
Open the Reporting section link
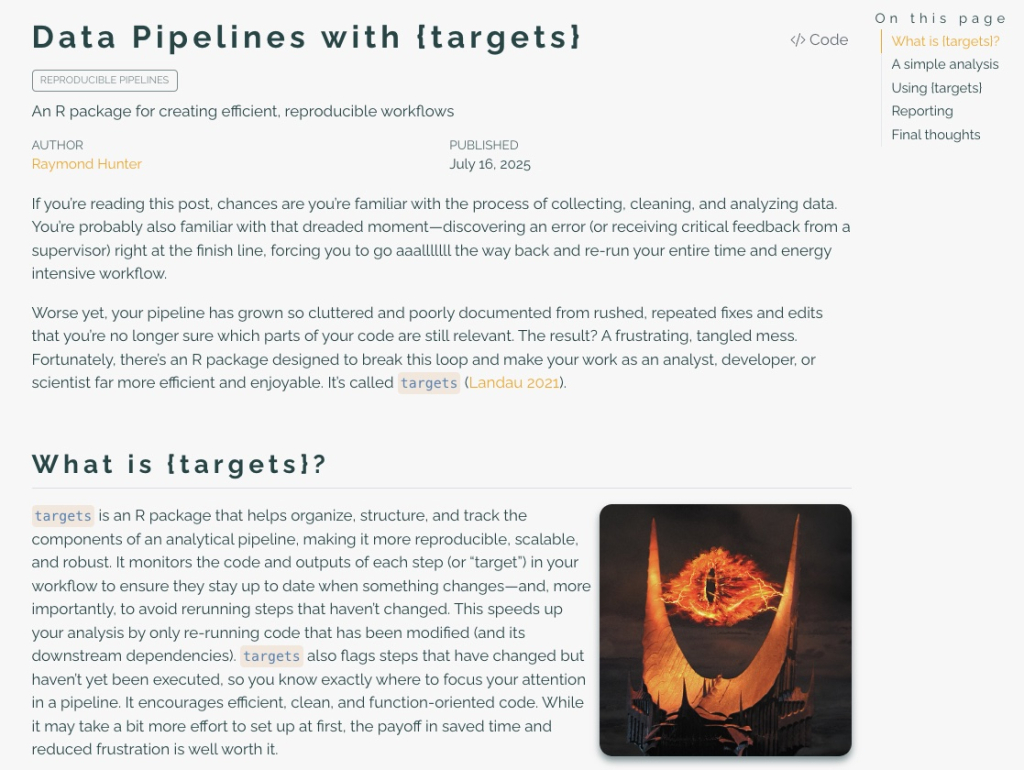[x=922, y=111]
